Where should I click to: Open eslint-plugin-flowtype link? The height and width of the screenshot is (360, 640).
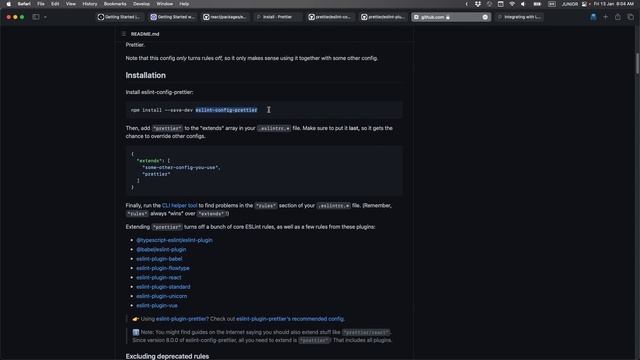tap(163, 268)
